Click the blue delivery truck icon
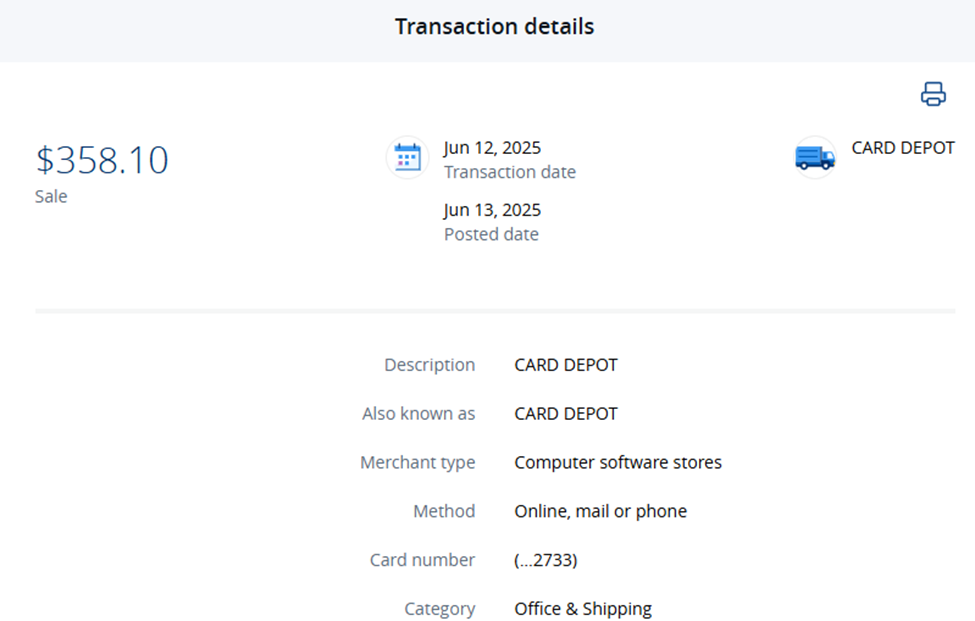Screen dimensions: 975x621 (x=815, y=158)
